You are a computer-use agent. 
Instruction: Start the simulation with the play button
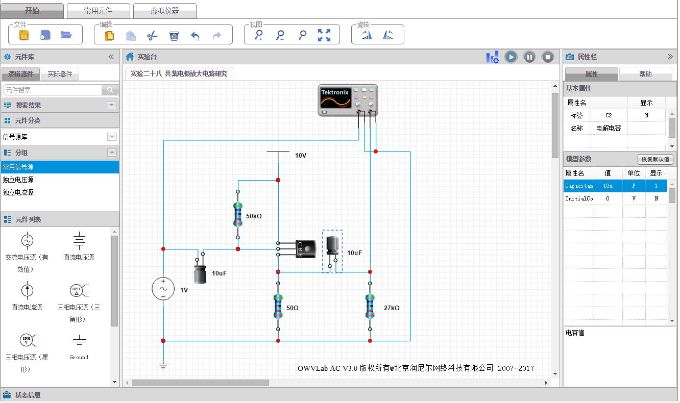coord(511,57)
